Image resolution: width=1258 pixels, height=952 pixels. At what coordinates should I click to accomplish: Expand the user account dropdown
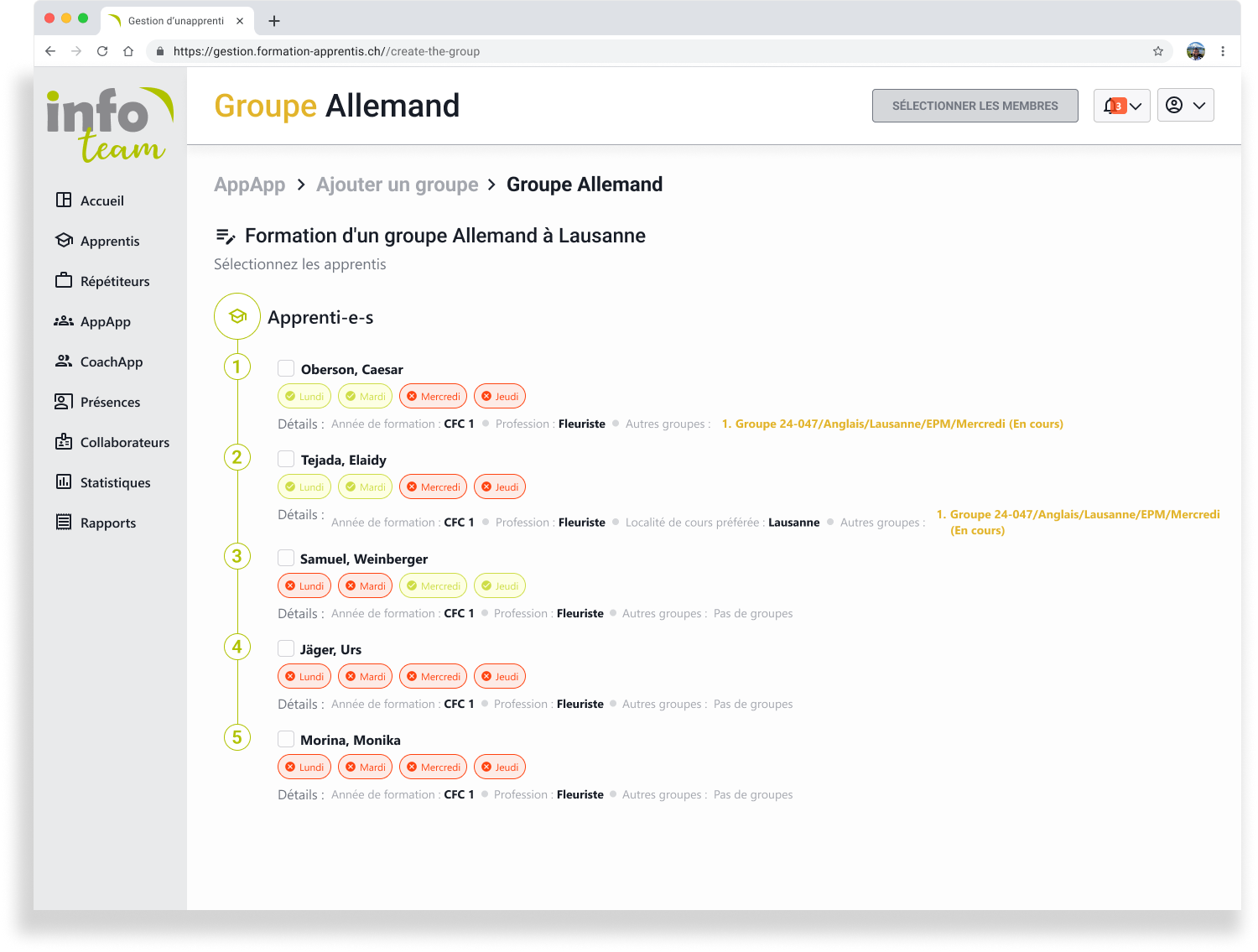click(x=1185, y=106)
